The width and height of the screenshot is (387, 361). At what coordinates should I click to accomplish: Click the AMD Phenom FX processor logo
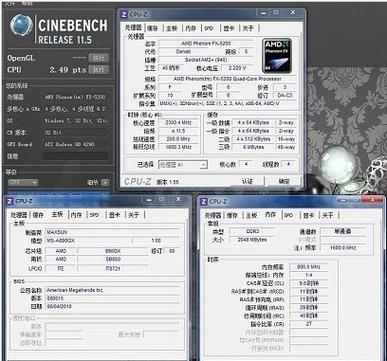(277, 56)
